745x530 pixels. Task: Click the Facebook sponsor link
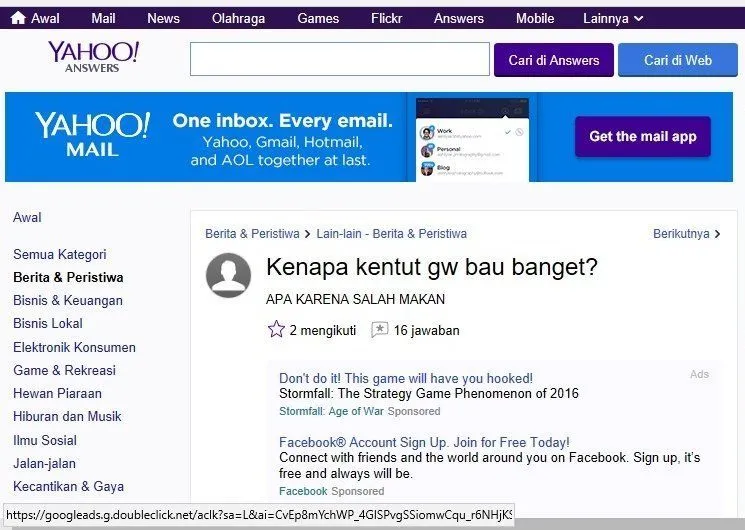(x=303, y=491)
